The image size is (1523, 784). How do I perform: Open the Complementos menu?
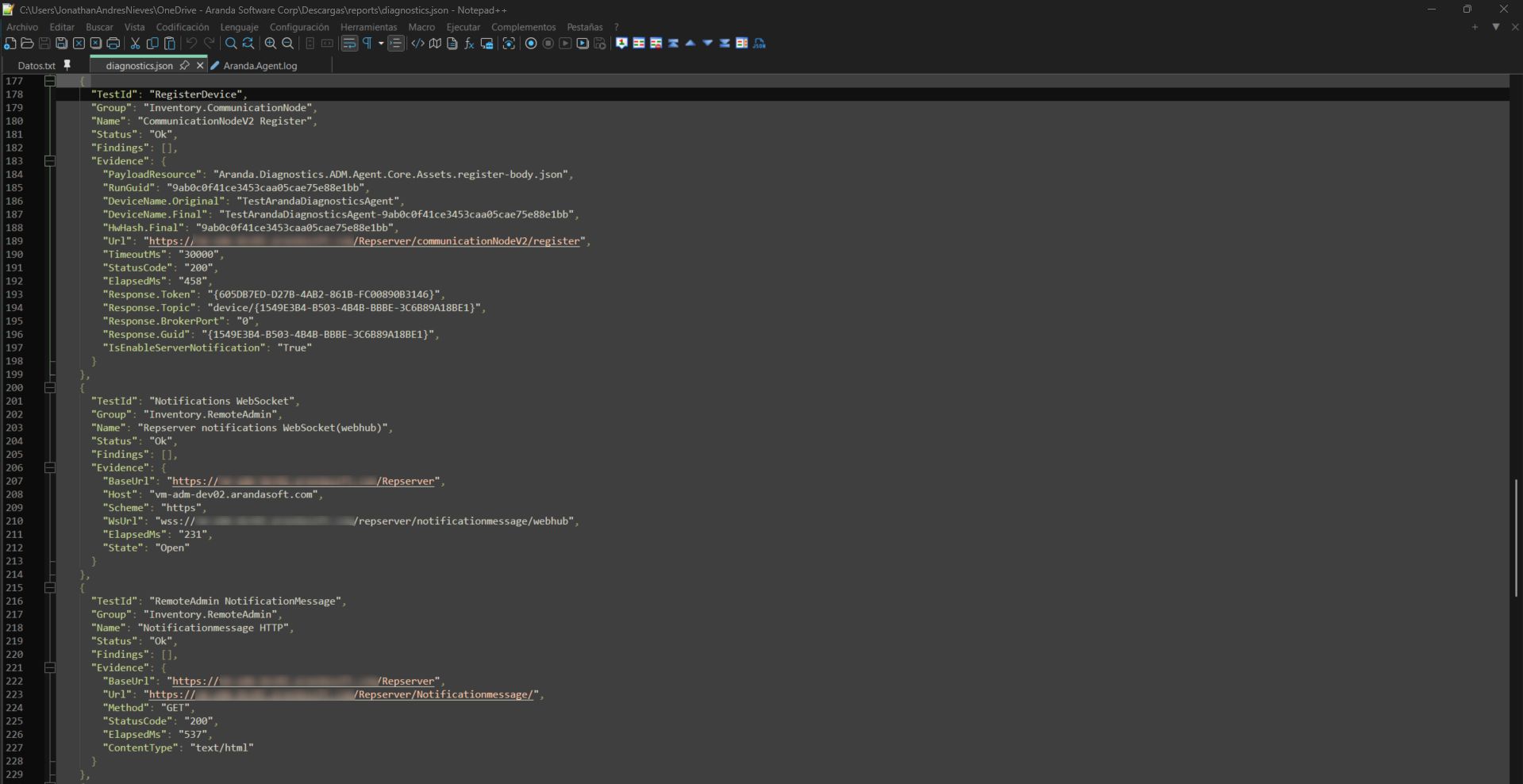click(523, 27)
